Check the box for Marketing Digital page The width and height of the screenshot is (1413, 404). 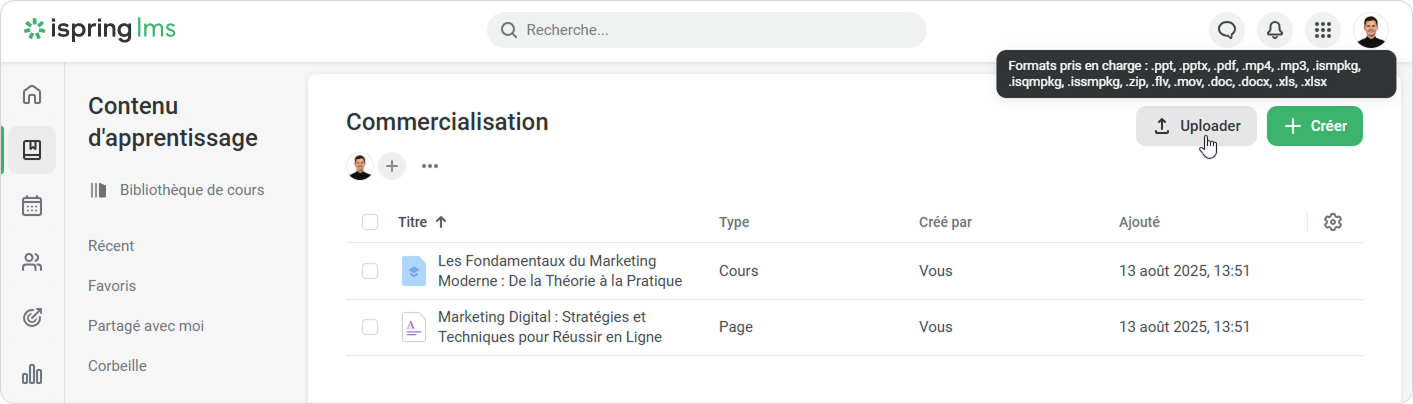pyautogui.click(x=370, y=327)
